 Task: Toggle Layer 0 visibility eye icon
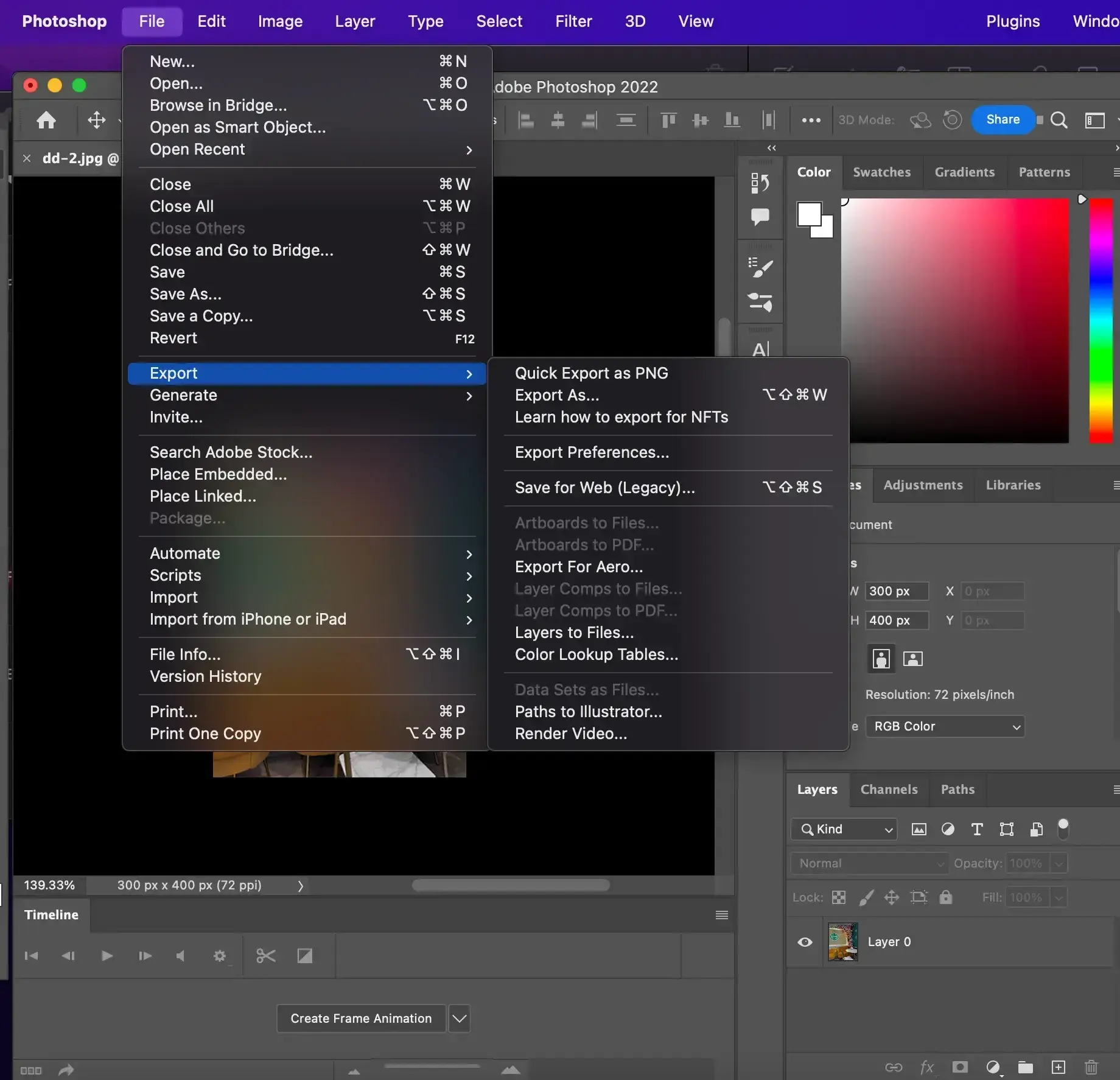tap(804, 942)
